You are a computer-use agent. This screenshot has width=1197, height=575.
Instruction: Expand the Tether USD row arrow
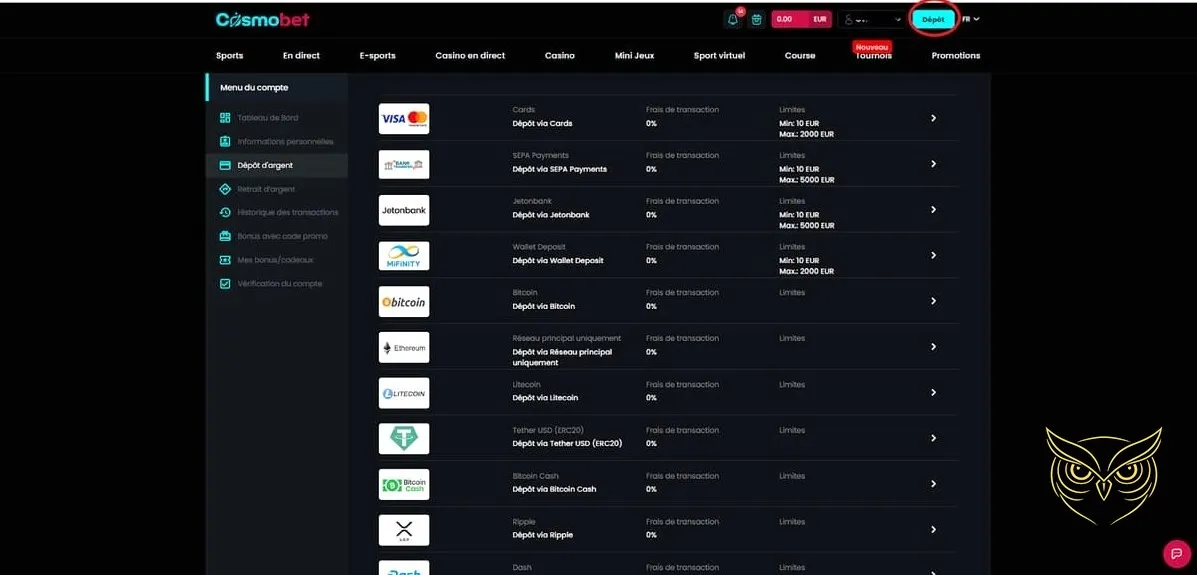click(933, 438)
